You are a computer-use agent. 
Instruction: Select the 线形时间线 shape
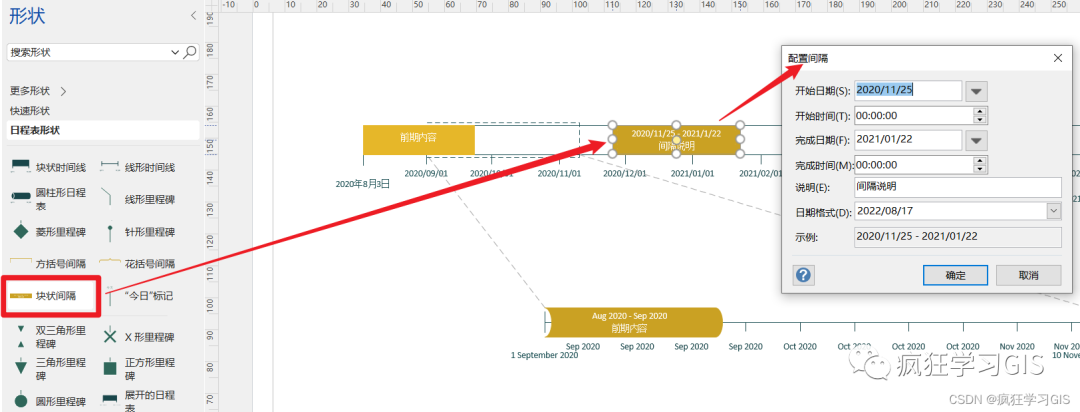pos(138,167)
